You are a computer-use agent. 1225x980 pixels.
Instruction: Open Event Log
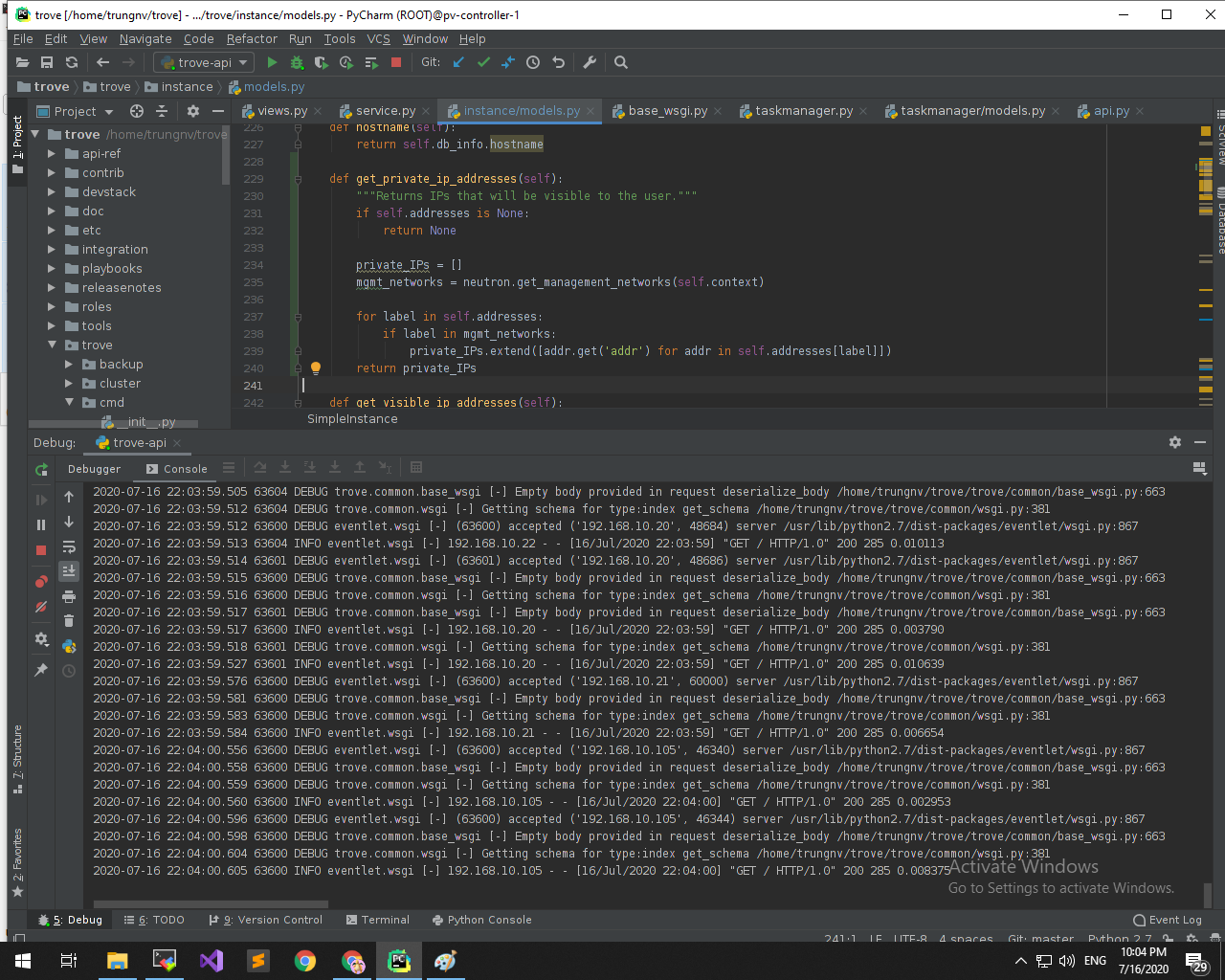click(x=1168, y=920)
